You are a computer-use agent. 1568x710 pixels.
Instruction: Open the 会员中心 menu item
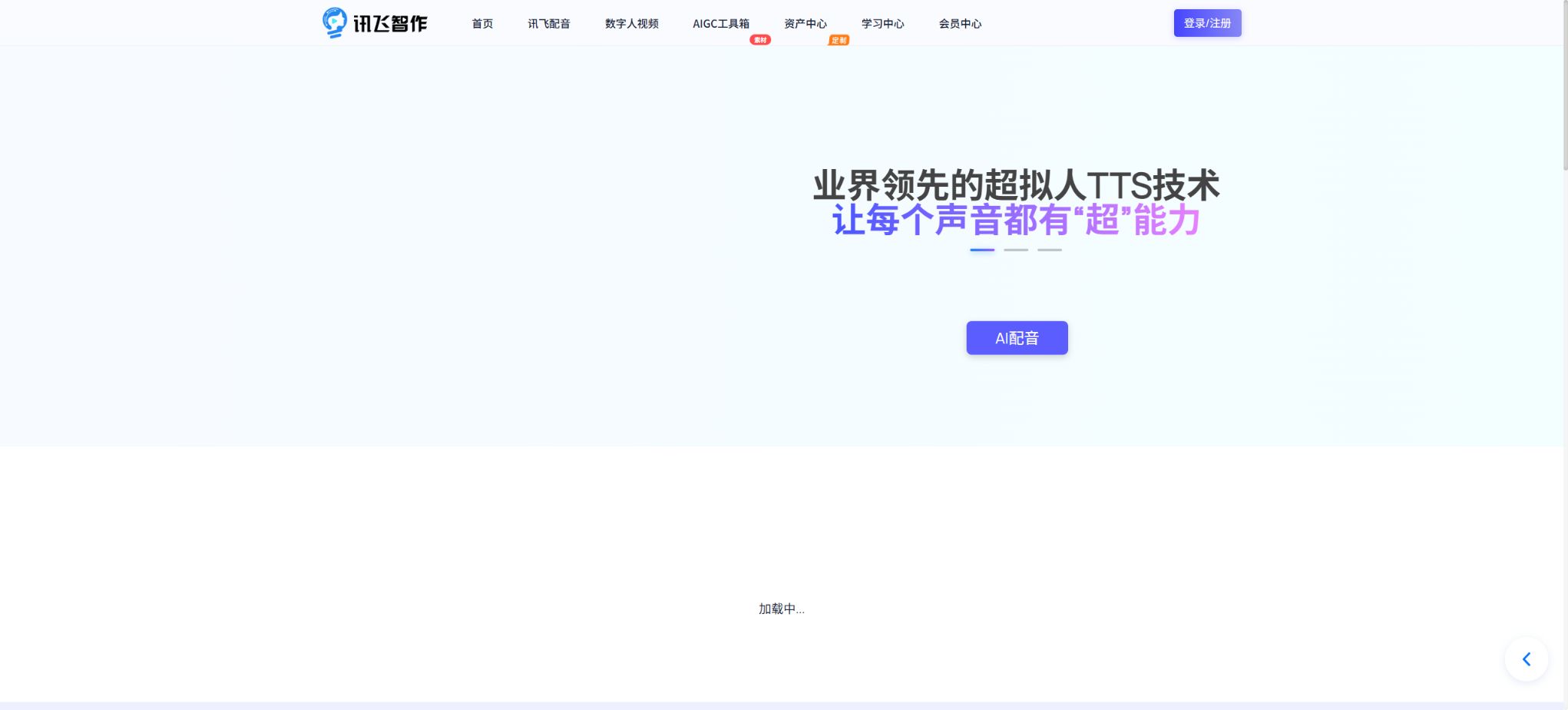(x=960, y=24)
